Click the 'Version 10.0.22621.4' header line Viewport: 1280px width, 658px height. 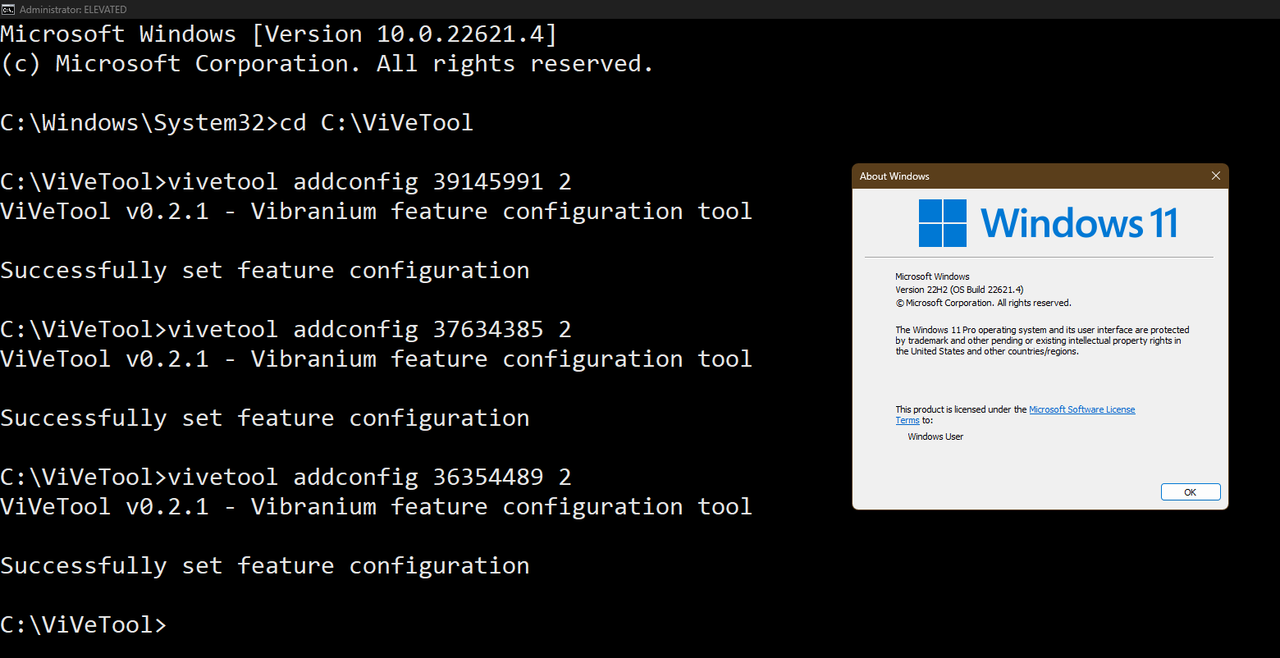[x=278, y=34]
